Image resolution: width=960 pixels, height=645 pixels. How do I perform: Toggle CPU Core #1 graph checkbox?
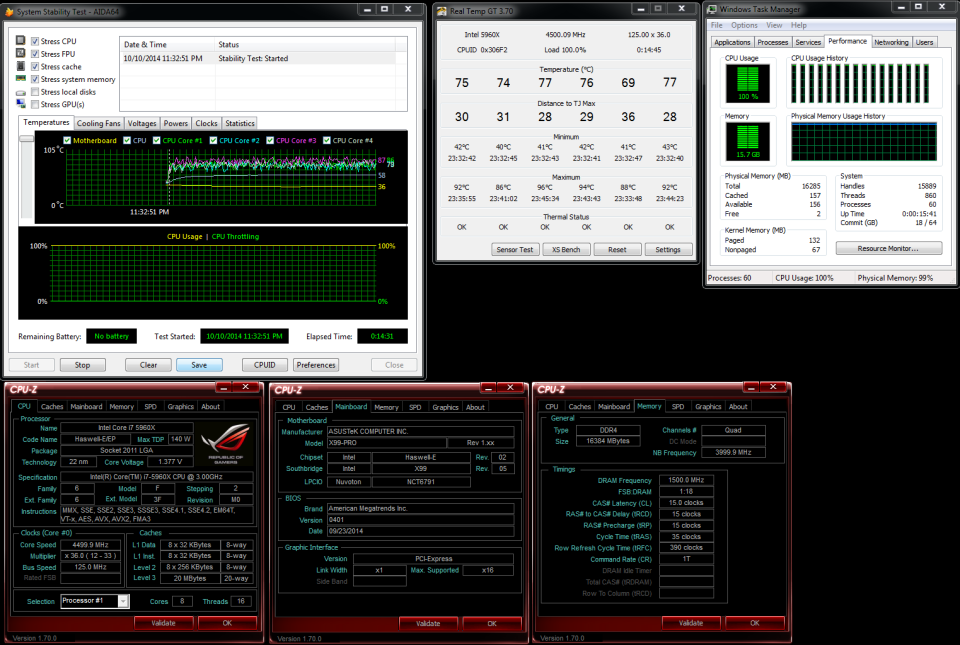coord(157,140)
